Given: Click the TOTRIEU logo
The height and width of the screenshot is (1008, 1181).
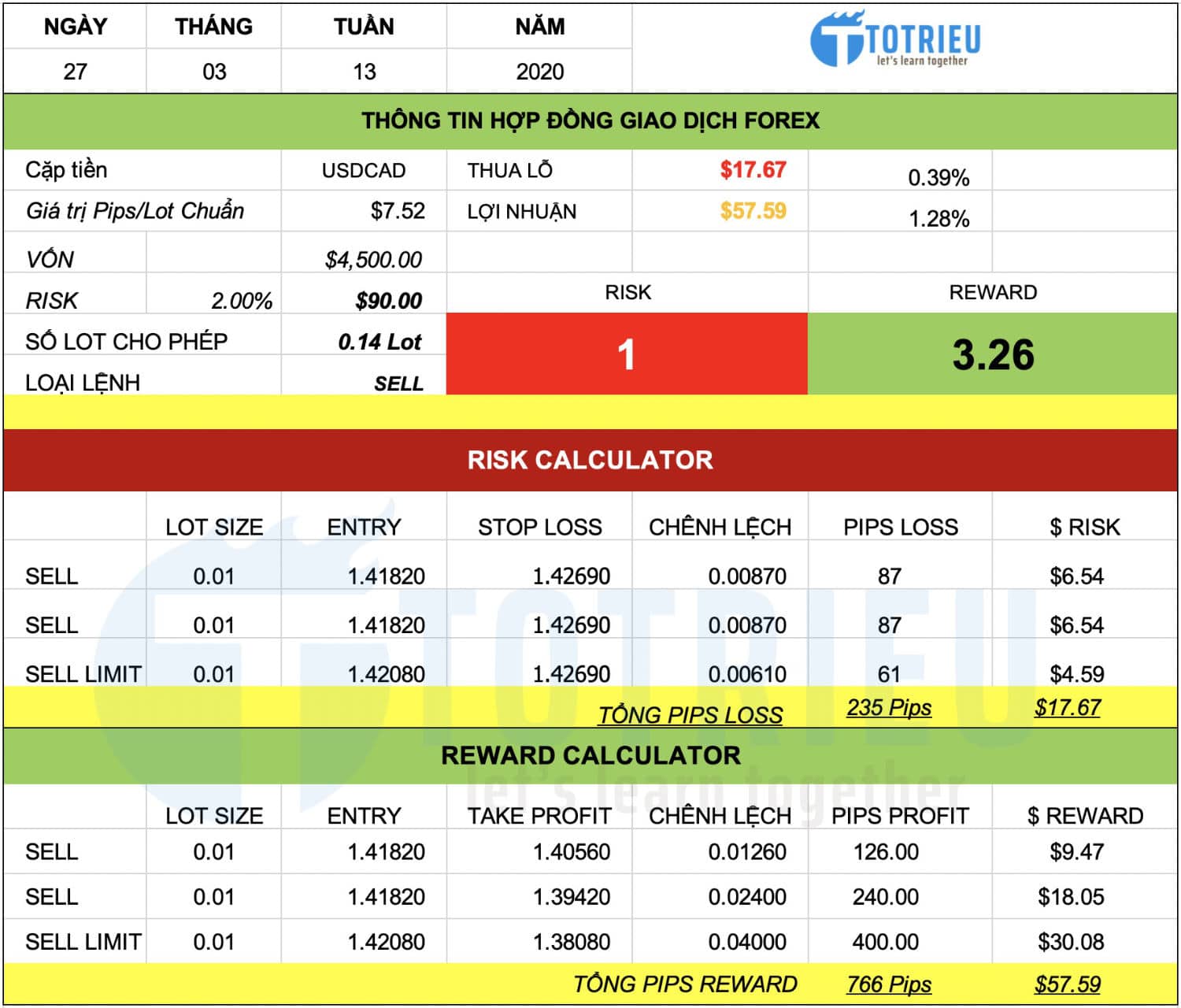Looking at the screenshot, I should click(896, 41).
